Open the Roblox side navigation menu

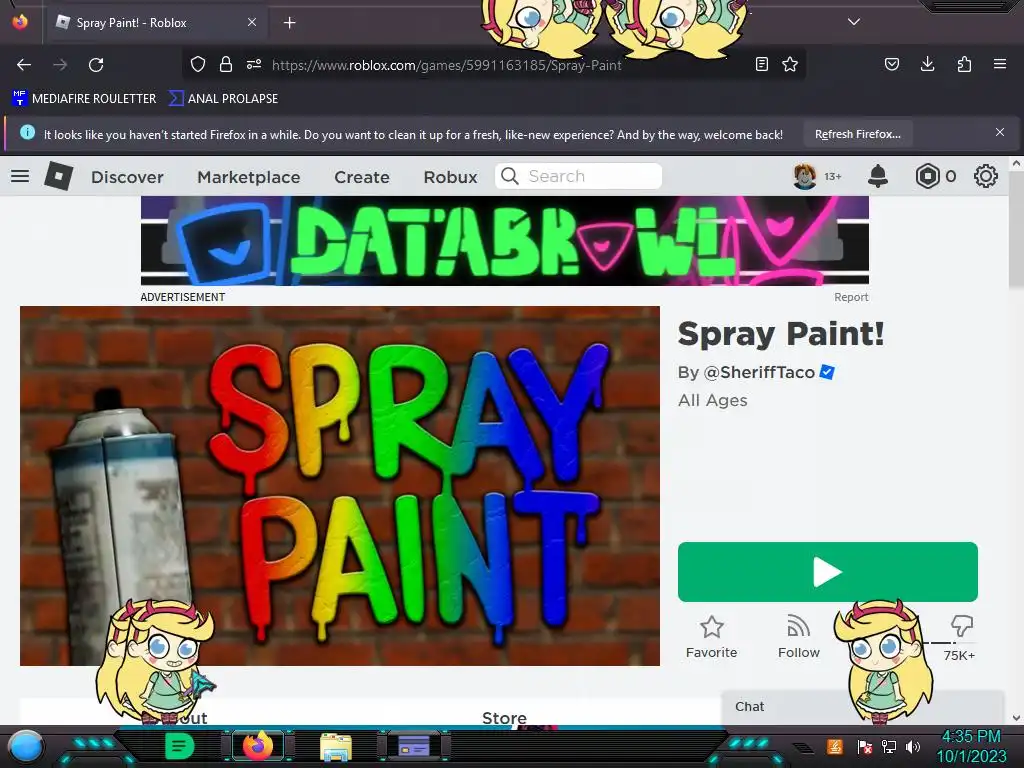point(20,176)
